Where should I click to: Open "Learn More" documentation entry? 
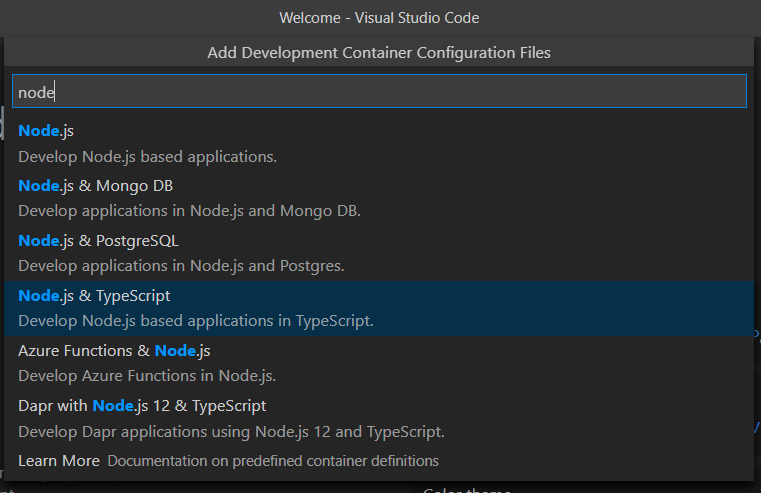pyautogui.click(x=379, y=460)
